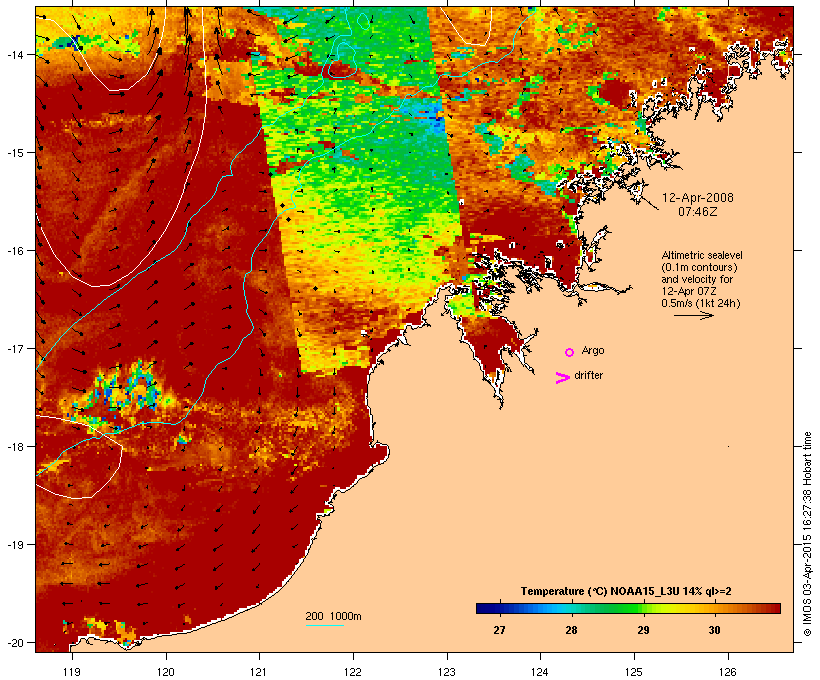Click the longitude axis label 123
Viewport: 820px width, 680px height.
pyautogui.click(x=447, y=672)
